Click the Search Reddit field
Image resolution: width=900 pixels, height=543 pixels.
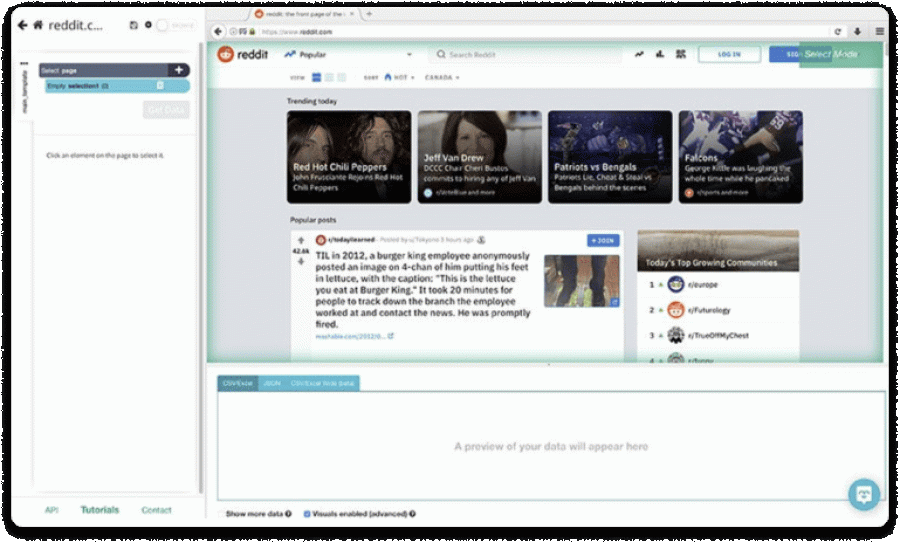click(x=525, y=55)
